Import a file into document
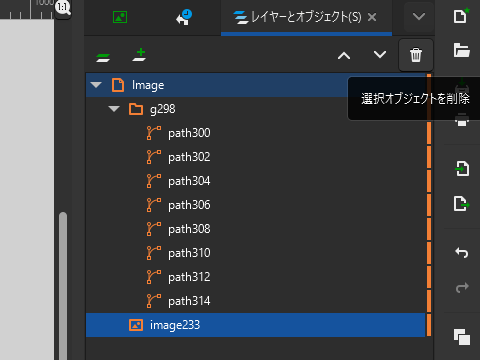The height and width of the screenshot is (360, 480). pos(462,168)
